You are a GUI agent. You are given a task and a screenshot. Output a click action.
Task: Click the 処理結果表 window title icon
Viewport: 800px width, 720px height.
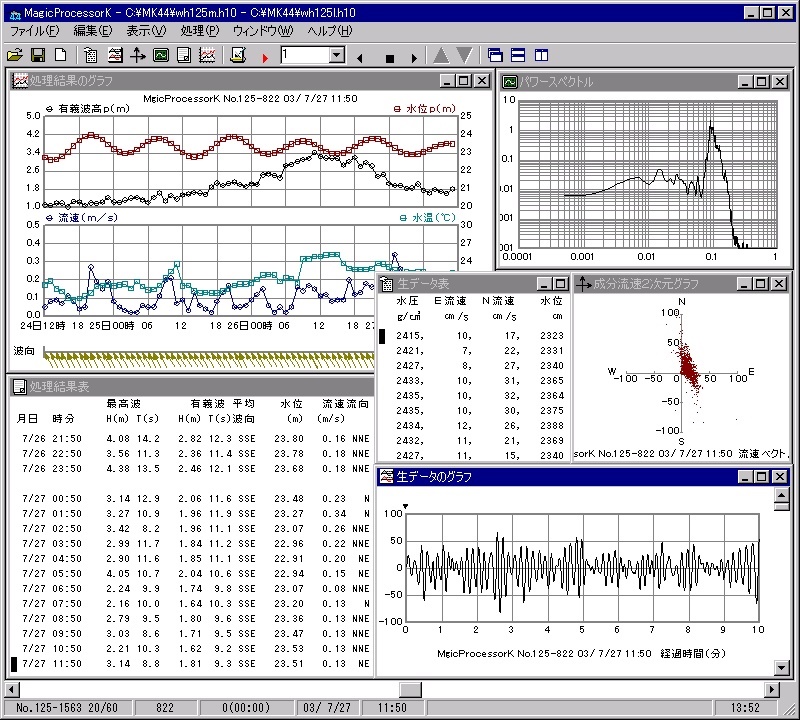pyautogui.click(x=19, y=387)
